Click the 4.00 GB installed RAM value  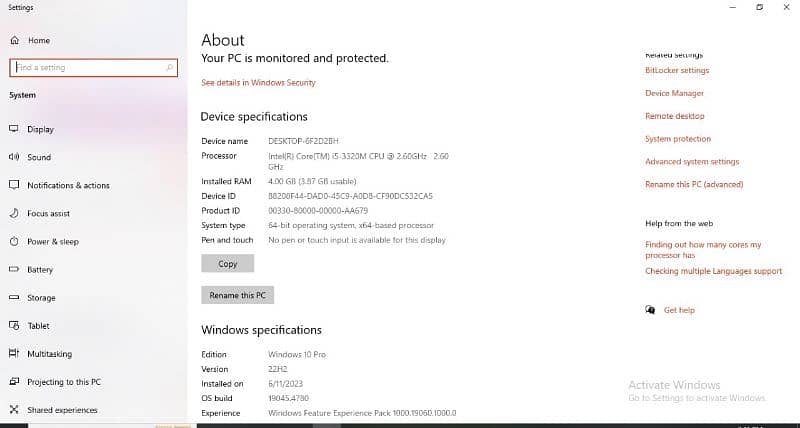(312, 182)
